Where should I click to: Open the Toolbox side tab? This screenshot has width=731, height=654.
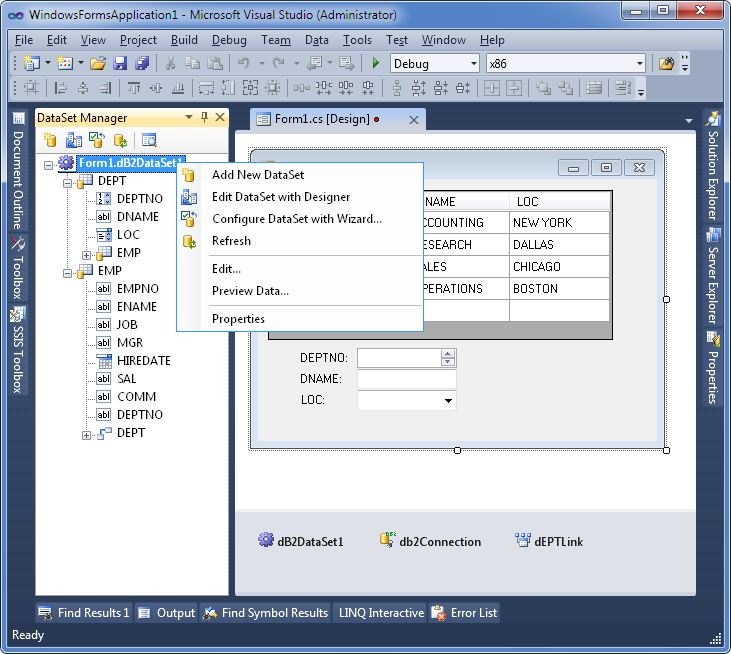(x=18, y=267)
